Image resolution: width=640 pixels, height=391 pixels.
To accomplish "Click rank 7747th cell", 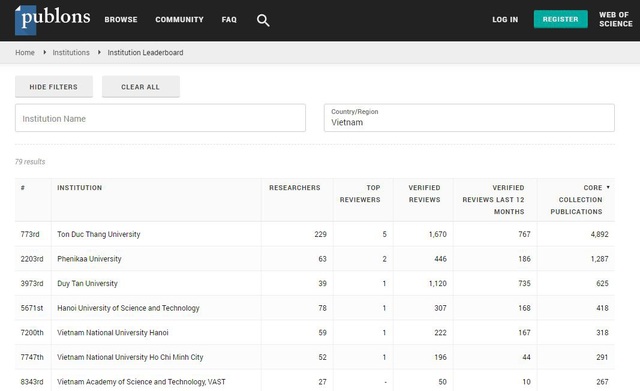I will point(32,357).
